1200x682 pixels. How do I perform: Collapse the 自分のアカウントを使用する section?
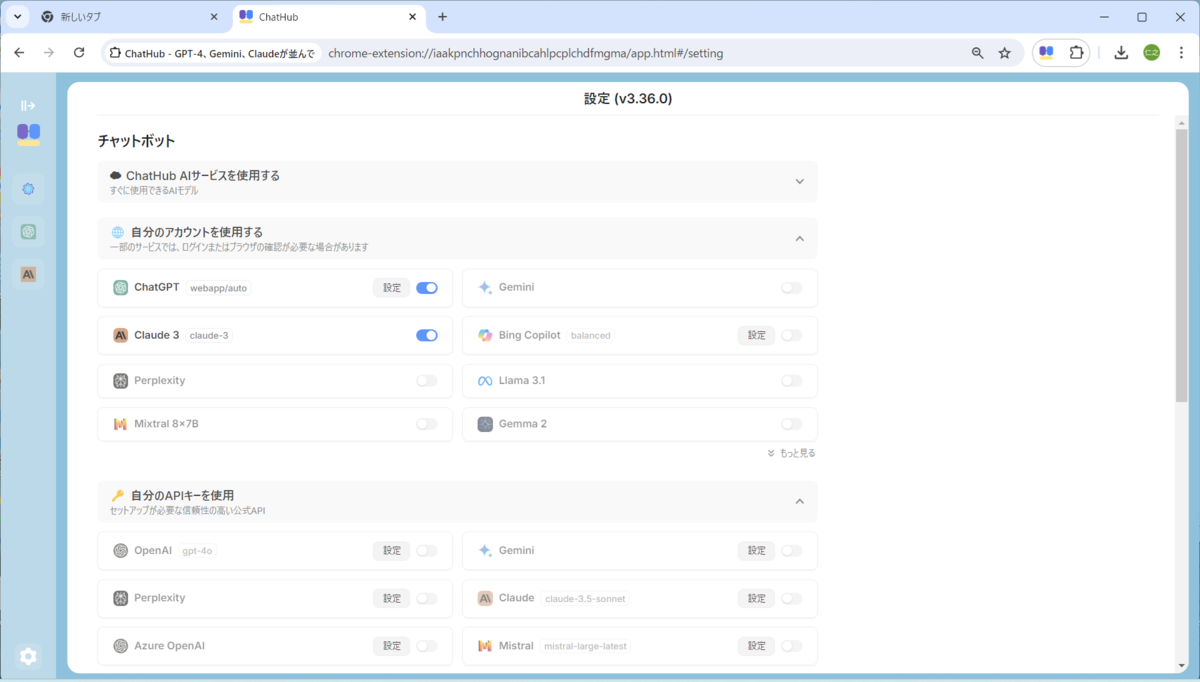pyautogui.click(x=457, y=238)
